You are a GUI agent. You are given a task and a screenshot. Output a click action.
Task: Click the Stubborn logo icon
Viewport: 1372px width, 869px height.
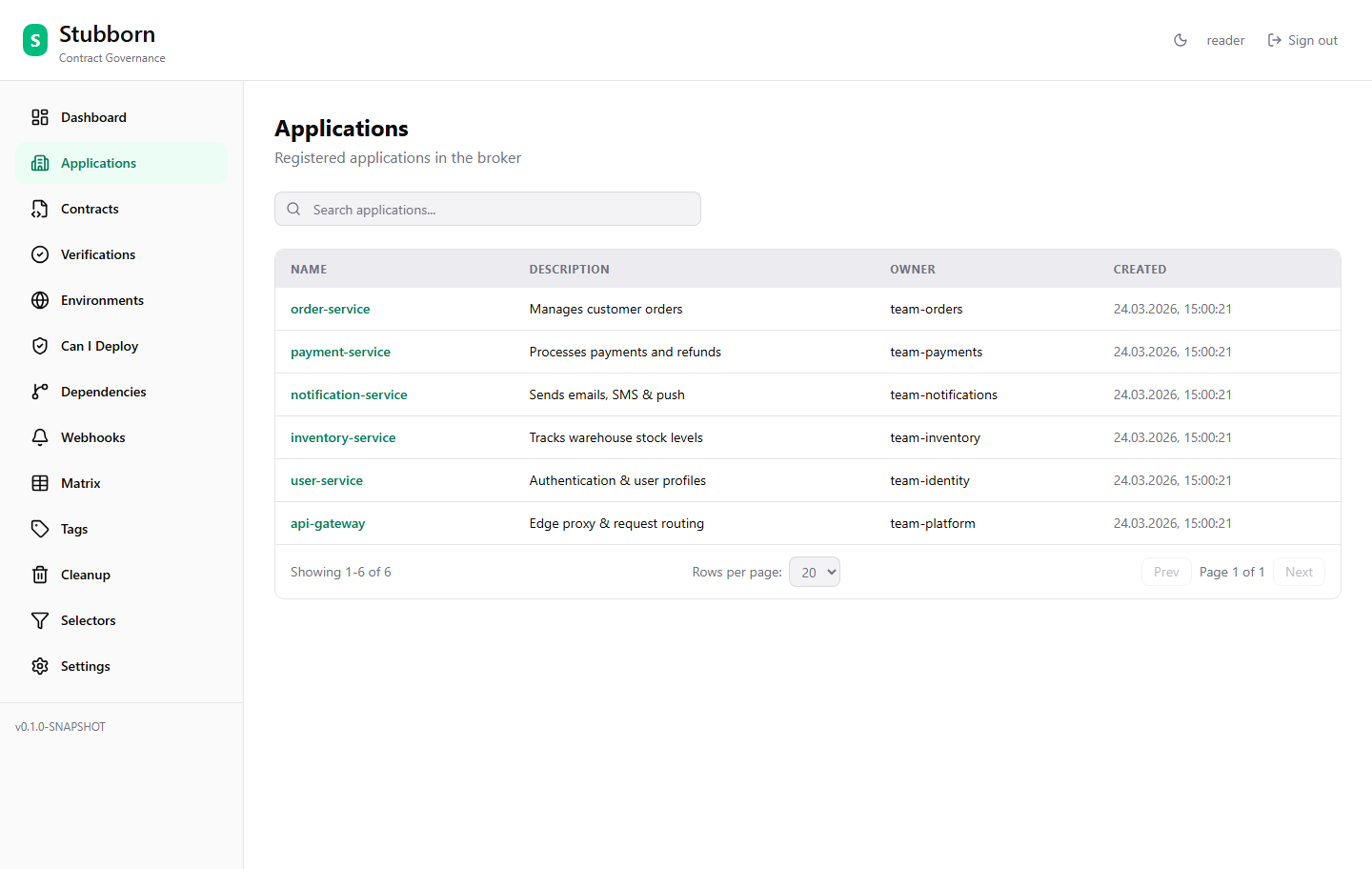click(x=34, y=39)
